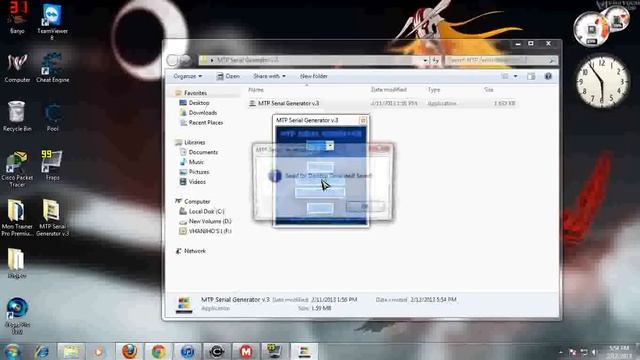
Task: Launch the Fraps desktop shortcut
Action: (x=52, y=165)
